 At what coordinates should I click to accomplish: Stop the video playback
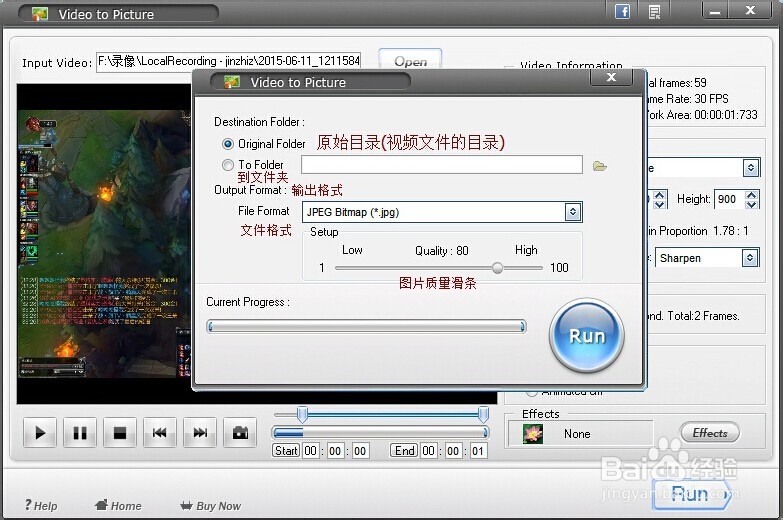coord(120,433)
